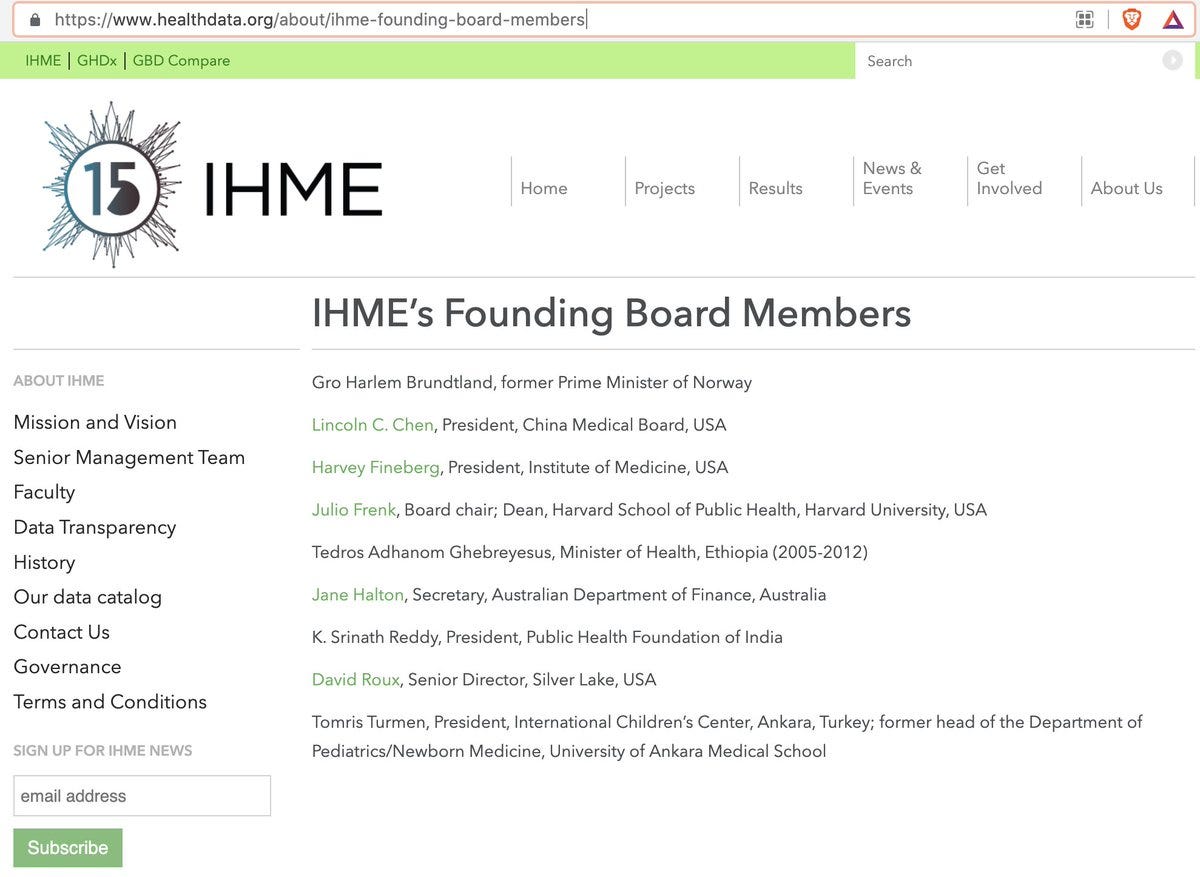Screen dimensions: 1200x877
Task: Click the Tomris Turmen text line
Action: (727, 736)
